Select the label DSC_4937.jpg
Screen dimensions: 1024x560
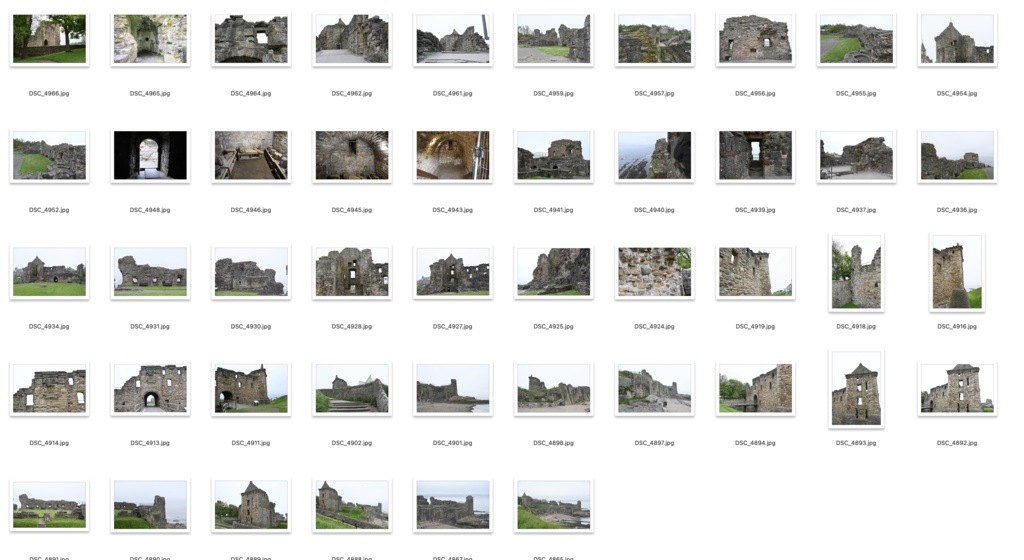[x=856, y=210]
